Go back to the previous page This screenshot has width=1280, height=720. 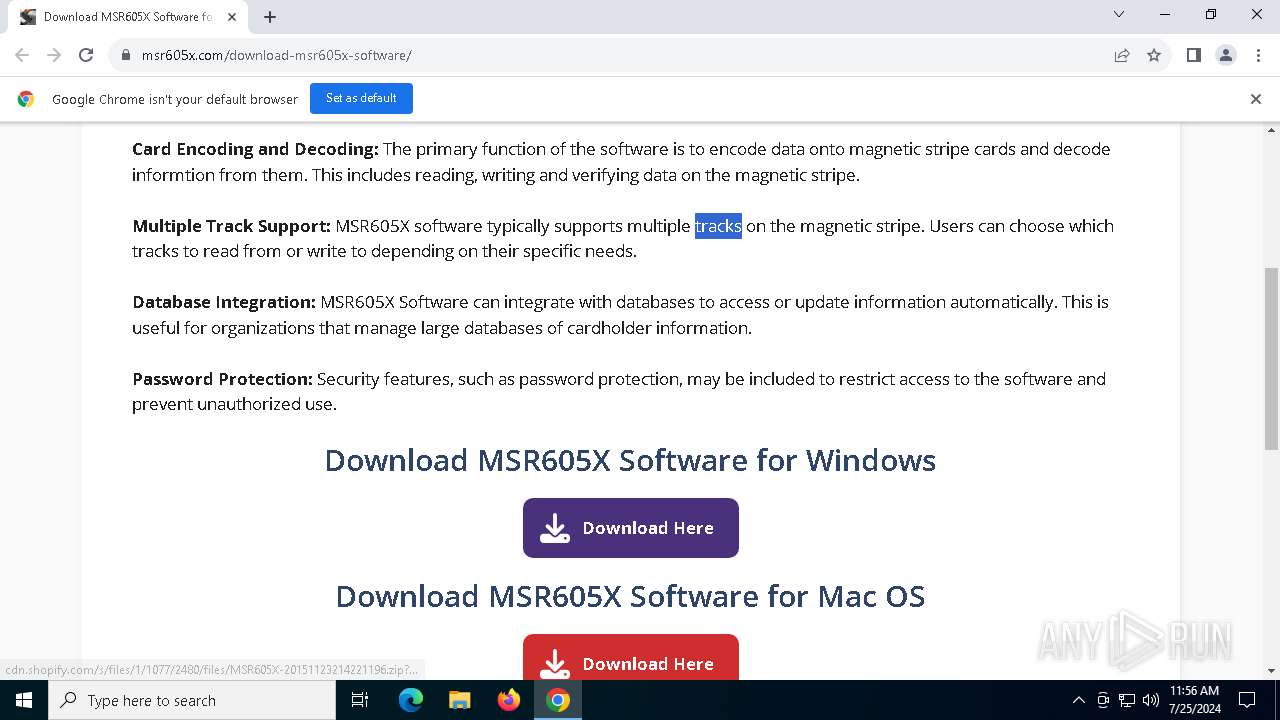pyautogui.click(x=22, y=55)
